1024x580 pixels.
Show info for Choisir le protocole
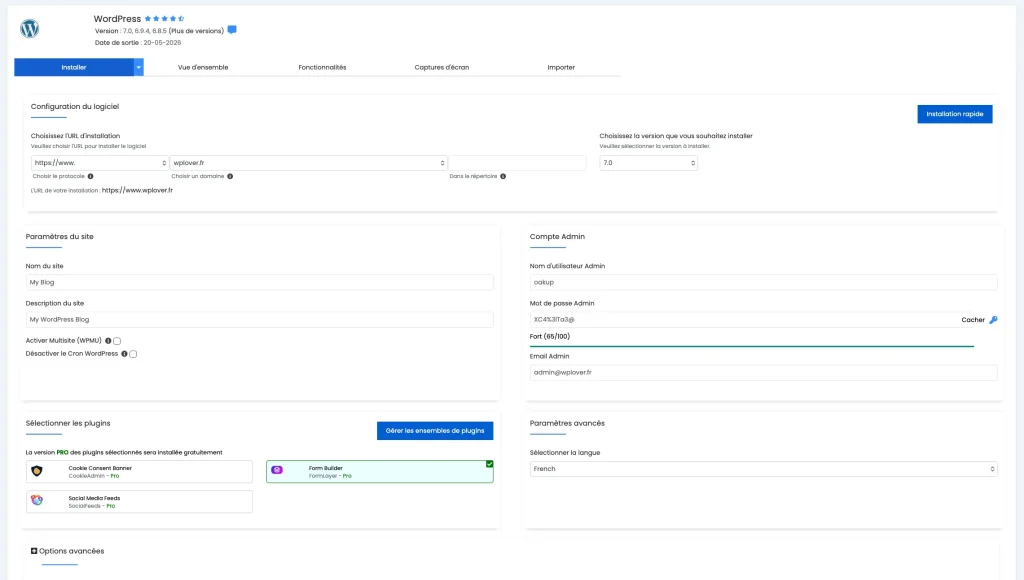91,176
